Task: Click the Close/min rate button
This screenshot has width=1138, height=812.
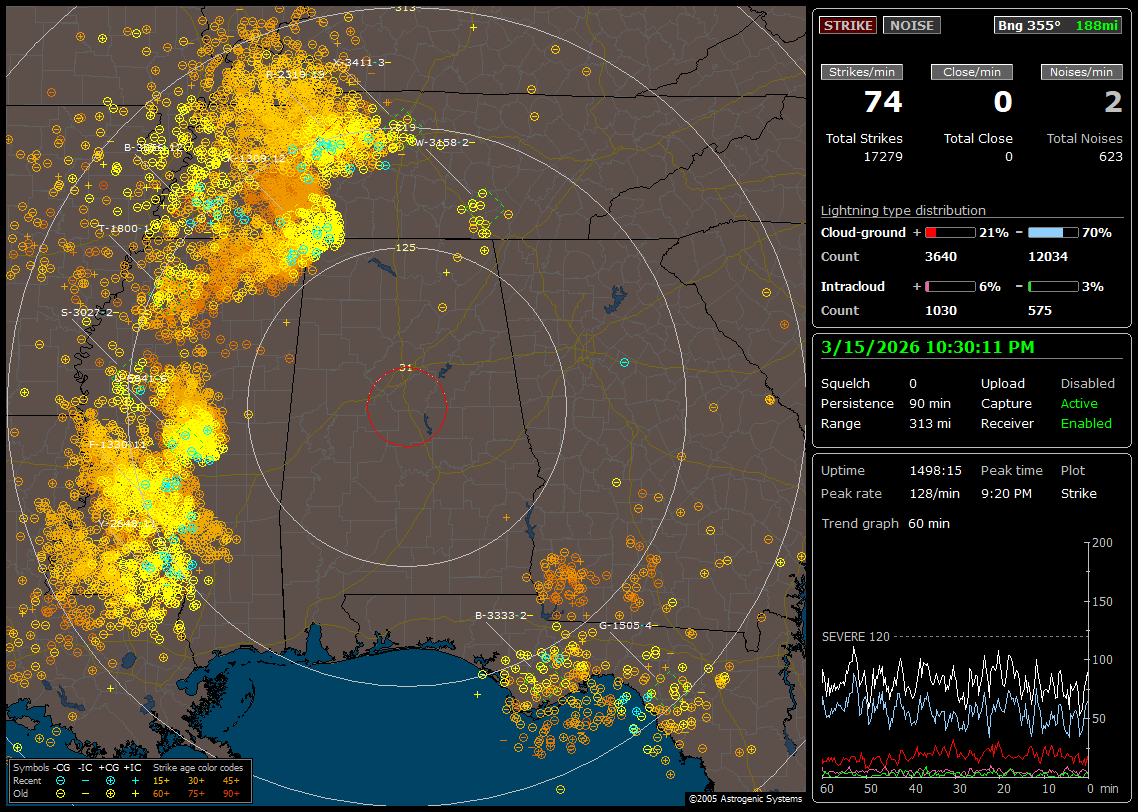Action: (972, 72)
